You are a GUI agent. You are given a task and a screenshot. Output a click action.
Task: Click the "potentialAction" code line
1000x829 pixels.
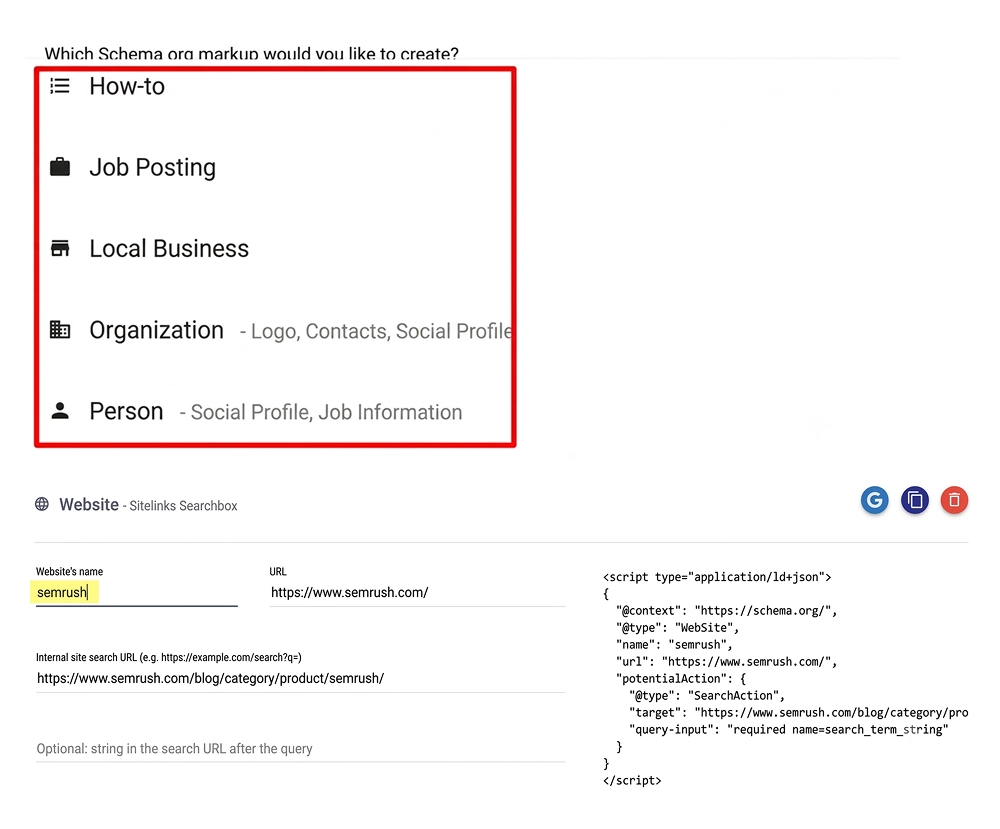(680, 679)
